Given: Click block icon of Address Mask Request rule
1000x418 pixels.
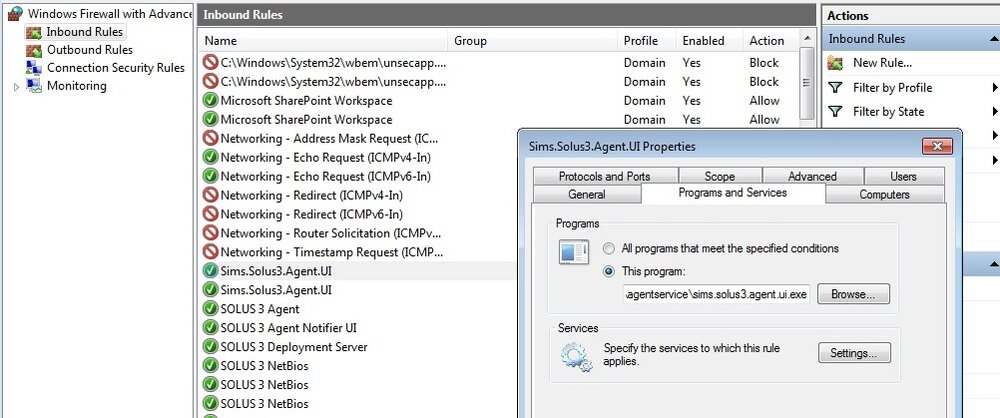Looking at the screenshot, I should click(210, 138).
